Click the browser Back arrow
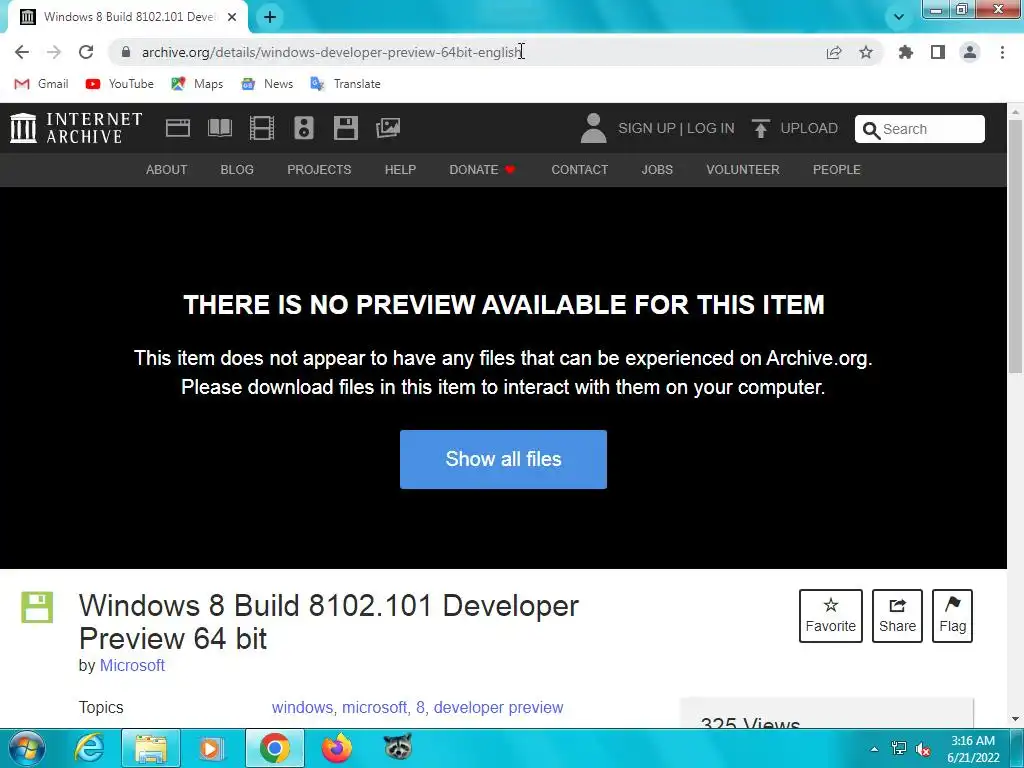The width and height of the screenshot is (1024, 768). pos(22,52)
